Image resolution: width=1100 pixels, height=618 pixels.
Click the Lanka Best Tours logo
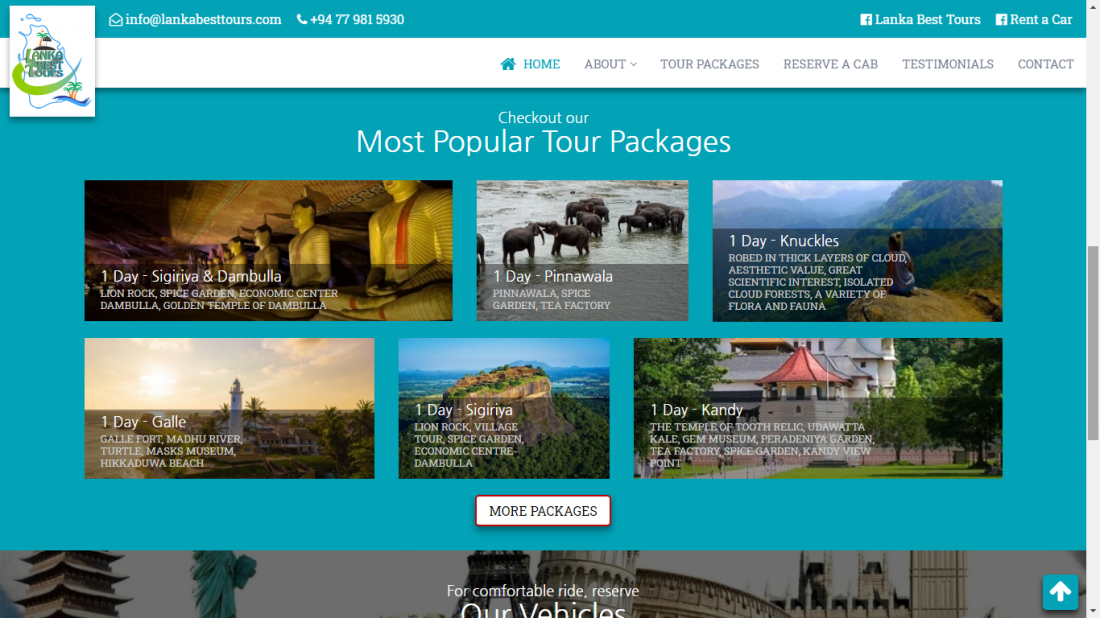tap(52, 61)
